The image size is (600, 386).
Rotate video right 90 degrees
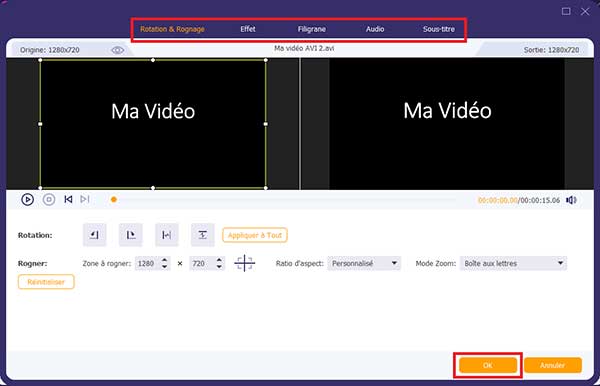pyautogui.click(x=130, y=235)
